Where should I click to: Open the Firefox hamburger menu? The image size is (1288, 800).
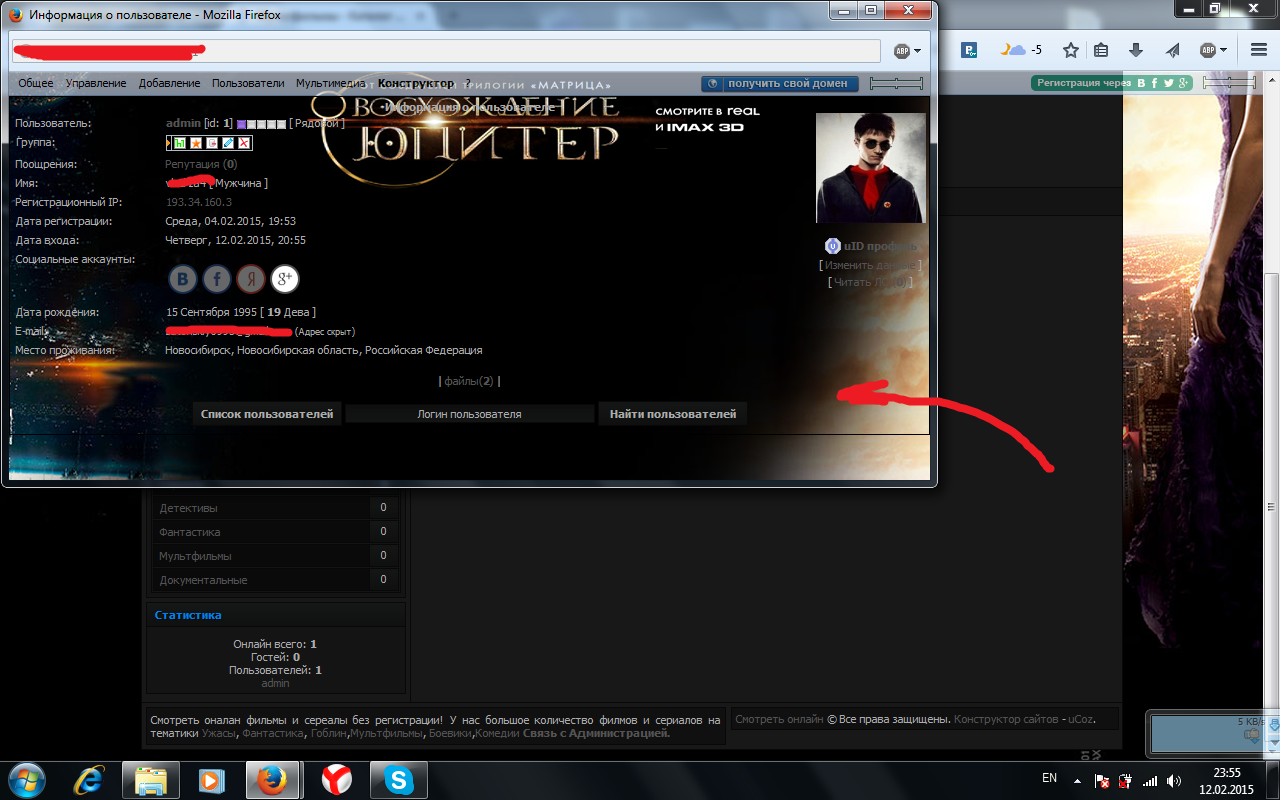click(1258, 50)
